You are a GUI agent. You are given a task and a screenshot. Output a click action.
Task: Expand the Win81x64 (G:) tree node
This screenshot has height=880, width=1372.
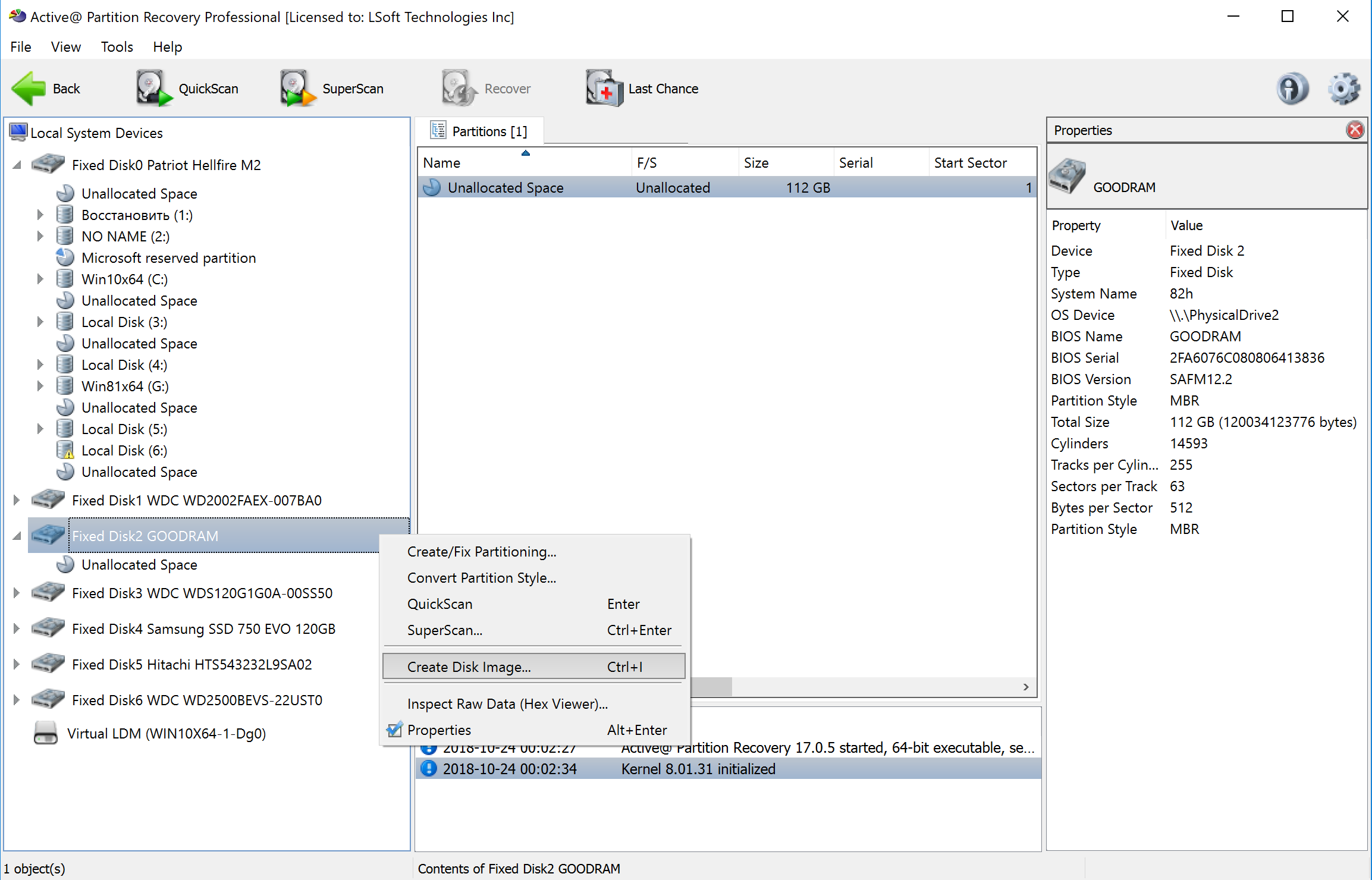(40, 385)
